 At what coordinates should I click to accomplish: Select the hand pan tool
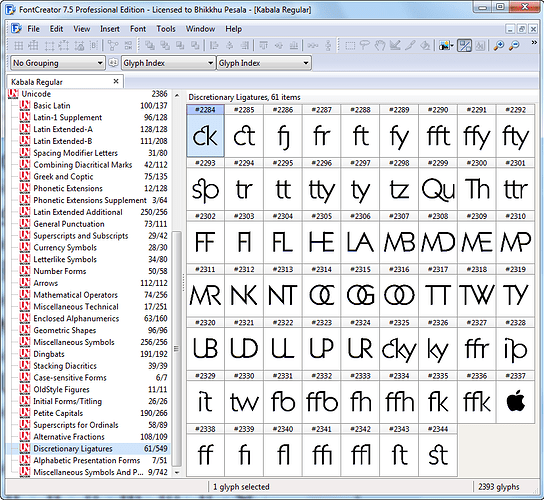point(380,45)
